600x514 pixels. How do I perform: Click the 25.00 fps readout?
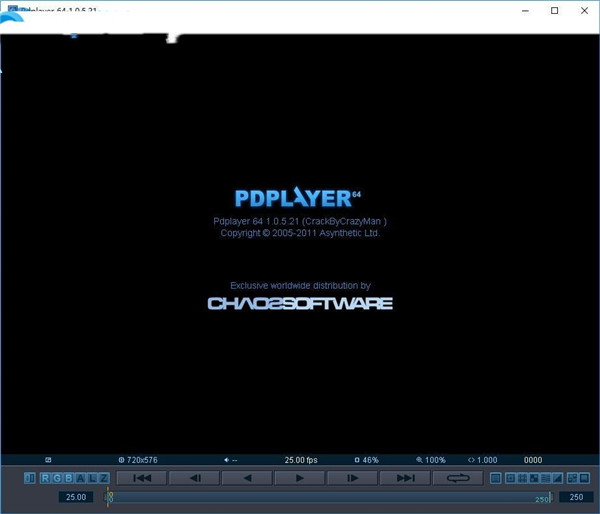(x=301, y=460)
